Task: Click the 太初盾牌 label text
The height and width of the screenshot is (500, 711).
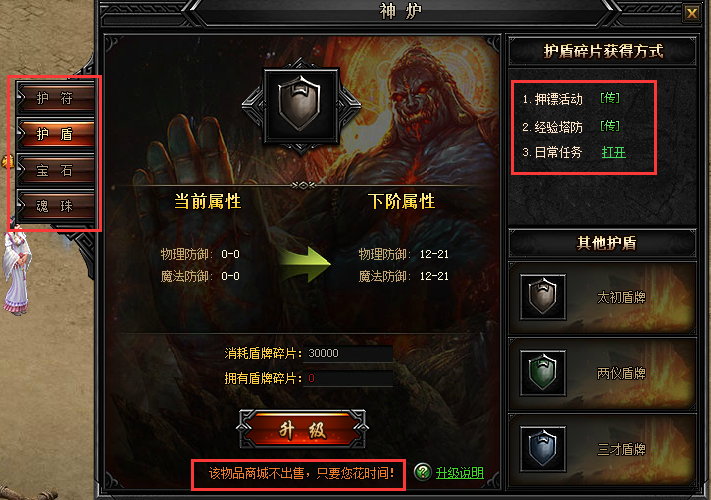Action: click(621, 297)
